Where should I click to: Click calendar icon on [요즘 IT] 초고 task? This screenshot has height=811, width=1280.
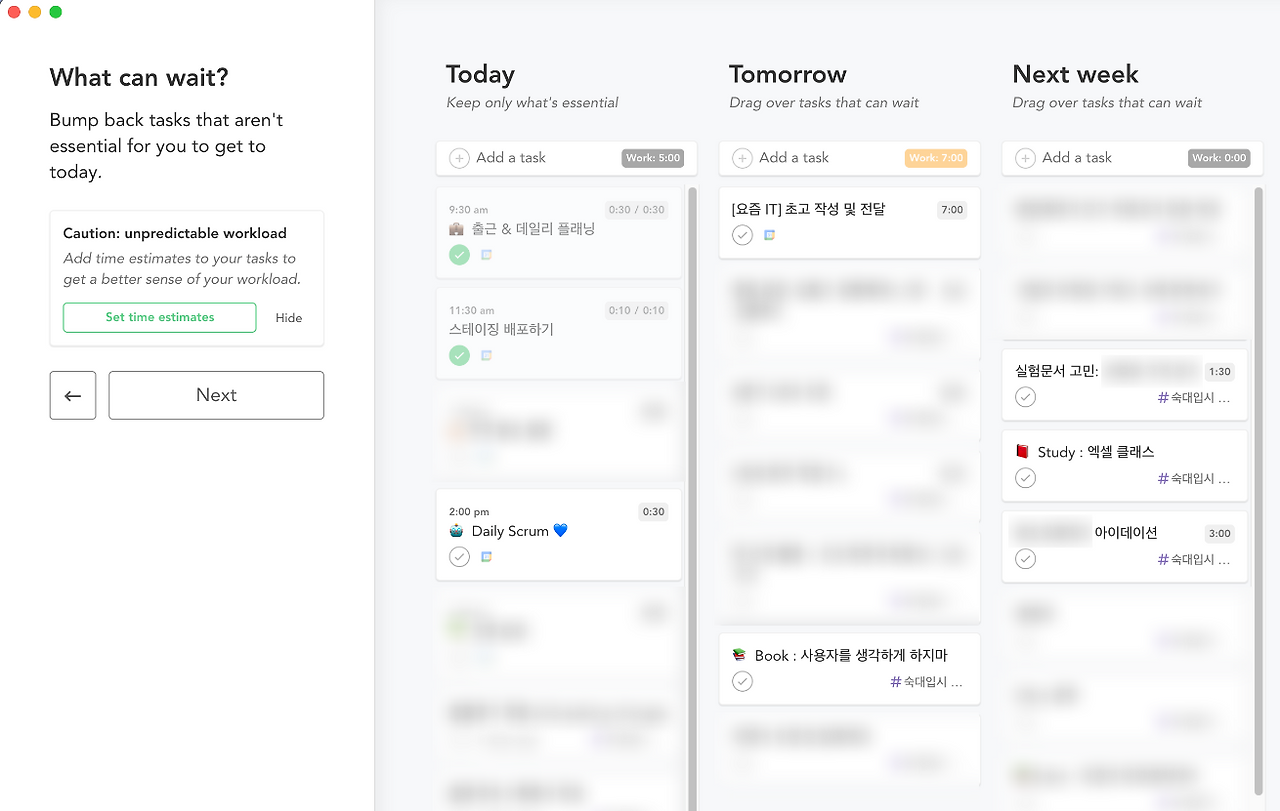pos(770,235)
